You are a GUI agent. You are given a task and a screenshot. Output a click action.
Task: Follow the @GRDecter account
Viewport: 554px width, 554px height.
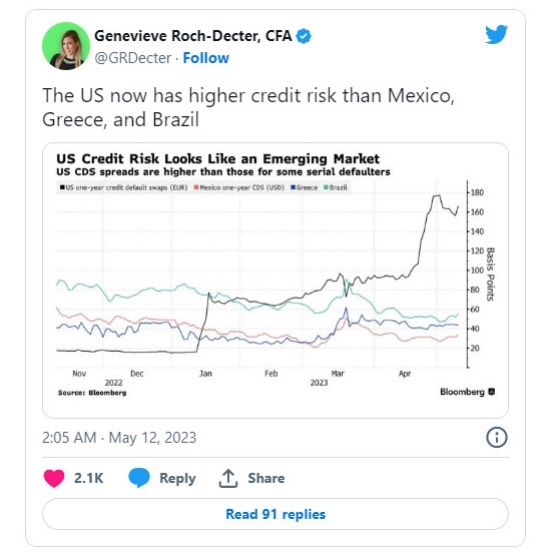[206, 58]
